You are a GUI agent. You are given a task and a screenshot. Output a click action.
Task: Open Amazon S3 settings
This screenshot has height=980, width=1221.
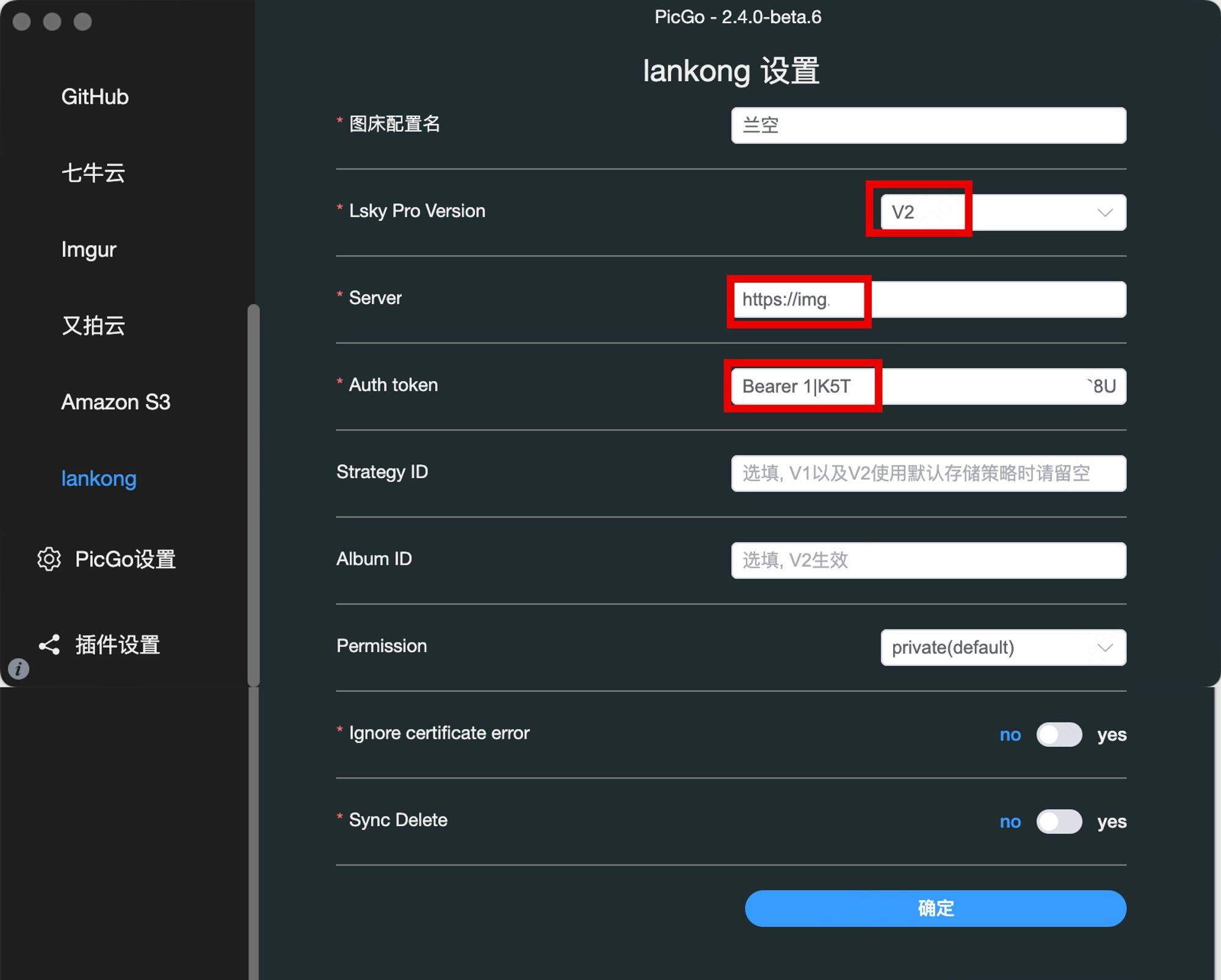point(115,402)
